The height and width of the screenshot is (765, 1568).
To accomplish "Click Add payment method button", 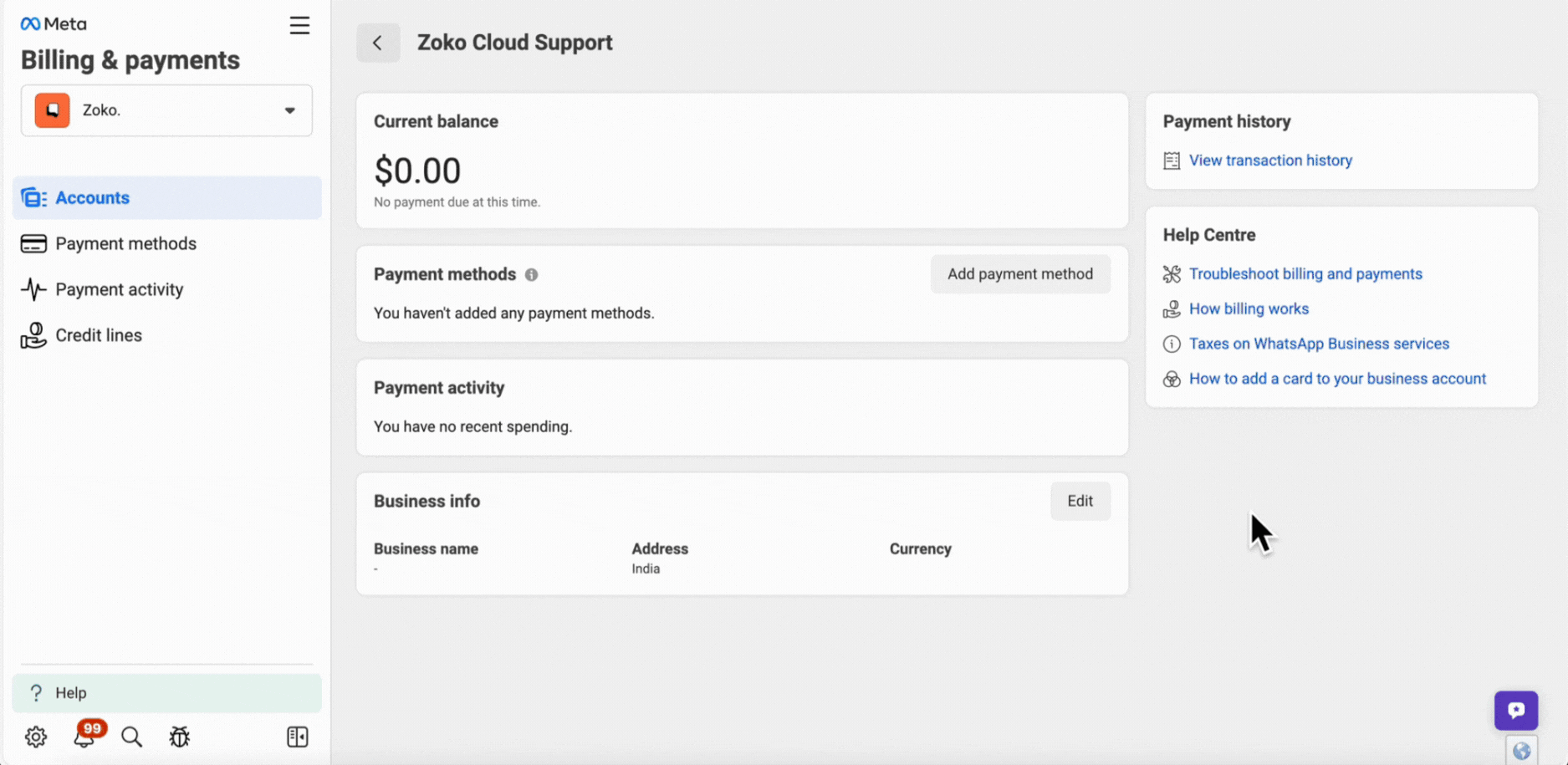I will click(x=1020, y=274).
